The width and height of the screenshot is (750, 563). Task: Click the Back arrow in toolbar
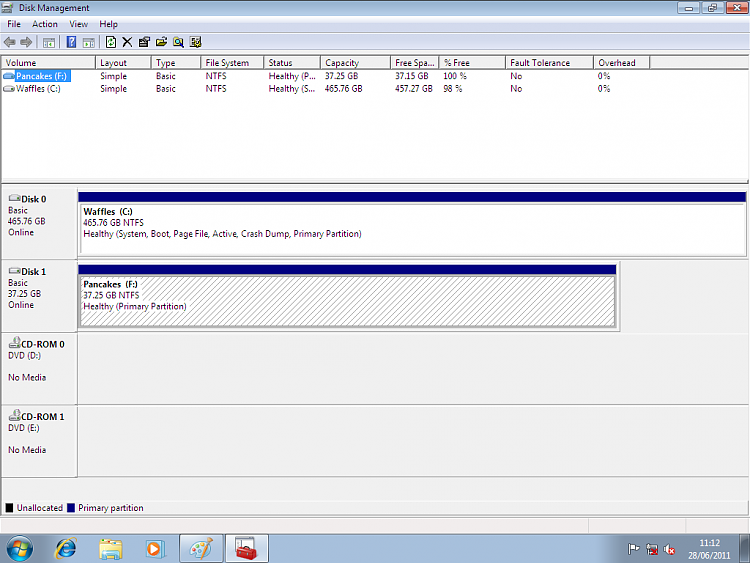[10, 42]
